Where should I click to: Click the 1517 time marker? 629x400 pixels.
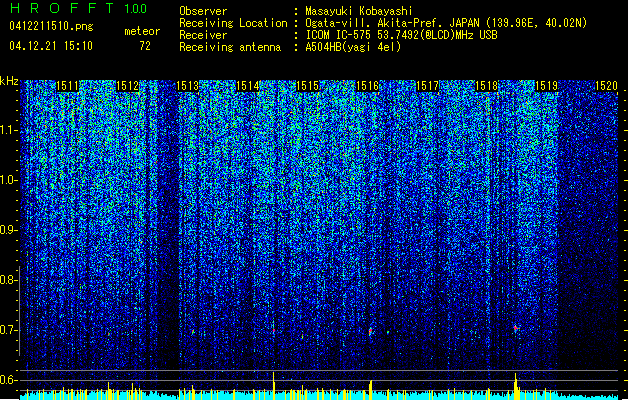tap(428, 86)
